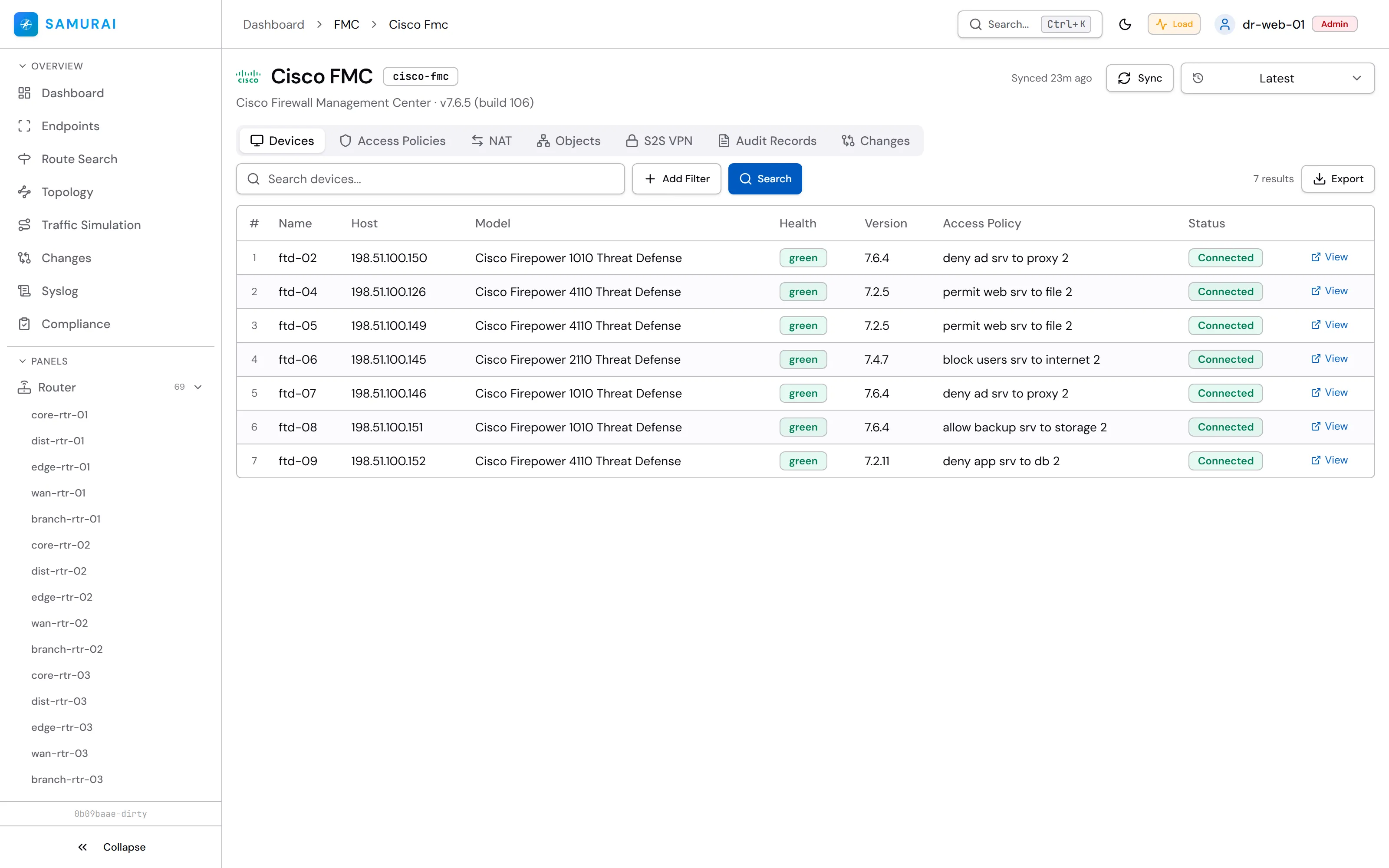
Task: Click the magnifier icon in the device search box
Action: 253,179
